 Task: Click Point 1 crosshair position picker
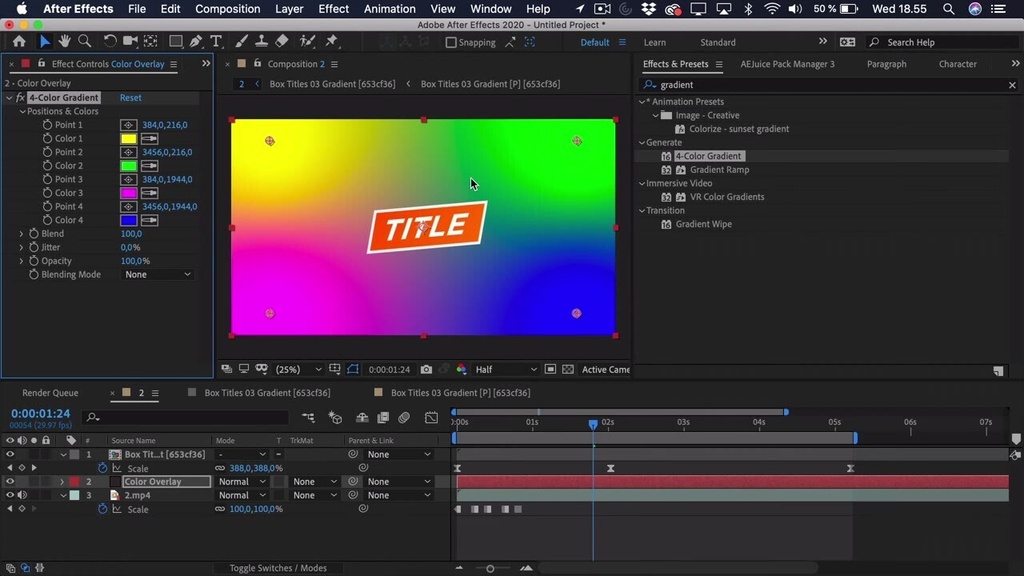click(129, 125)
